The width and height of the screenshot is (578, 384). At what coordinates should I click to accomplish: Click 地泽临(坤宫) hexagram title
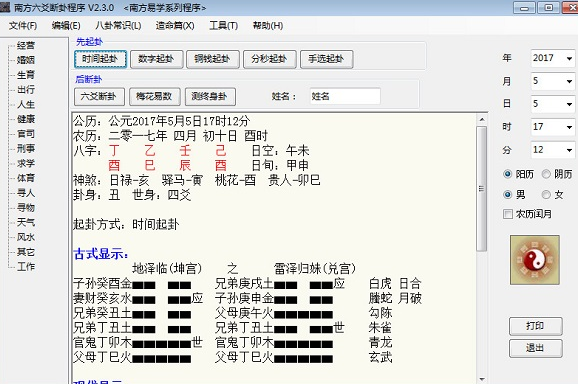pos(167,269)
